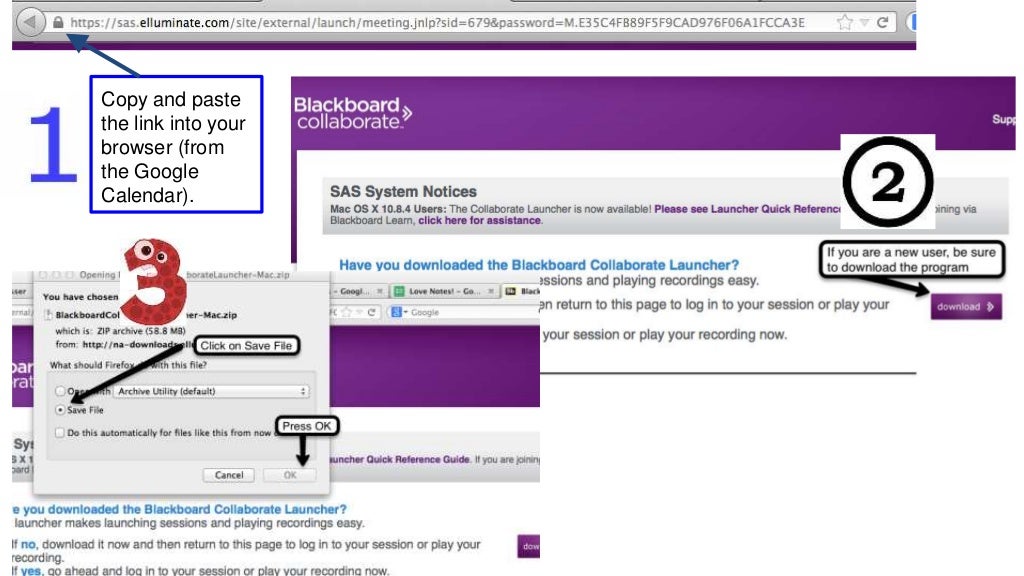This screenshot has width=1024, height=576.
Task: Click the star icon in the small browser toolbar
Action: (347, 312)
